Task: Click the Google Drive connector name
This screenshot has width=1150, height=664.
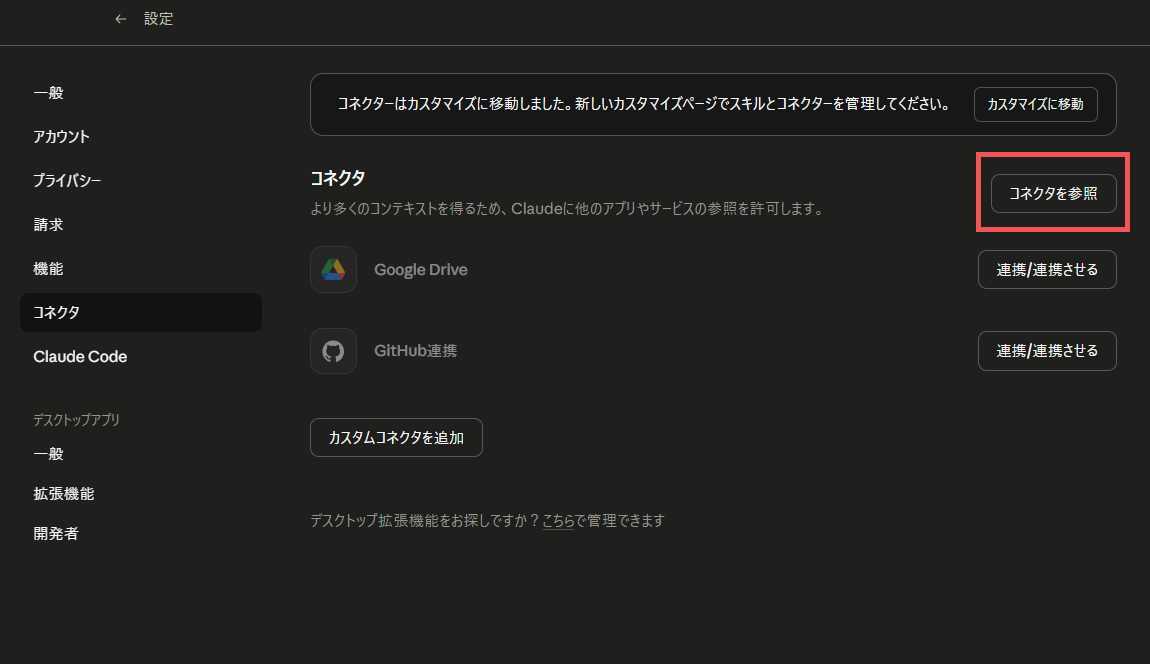Action: (x=420, y=270)
